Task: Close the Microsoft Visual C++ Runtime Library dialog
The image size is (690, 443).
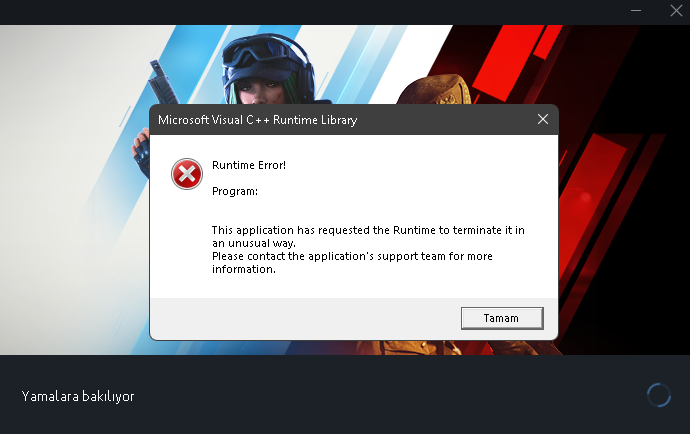Action: (543, 119)
